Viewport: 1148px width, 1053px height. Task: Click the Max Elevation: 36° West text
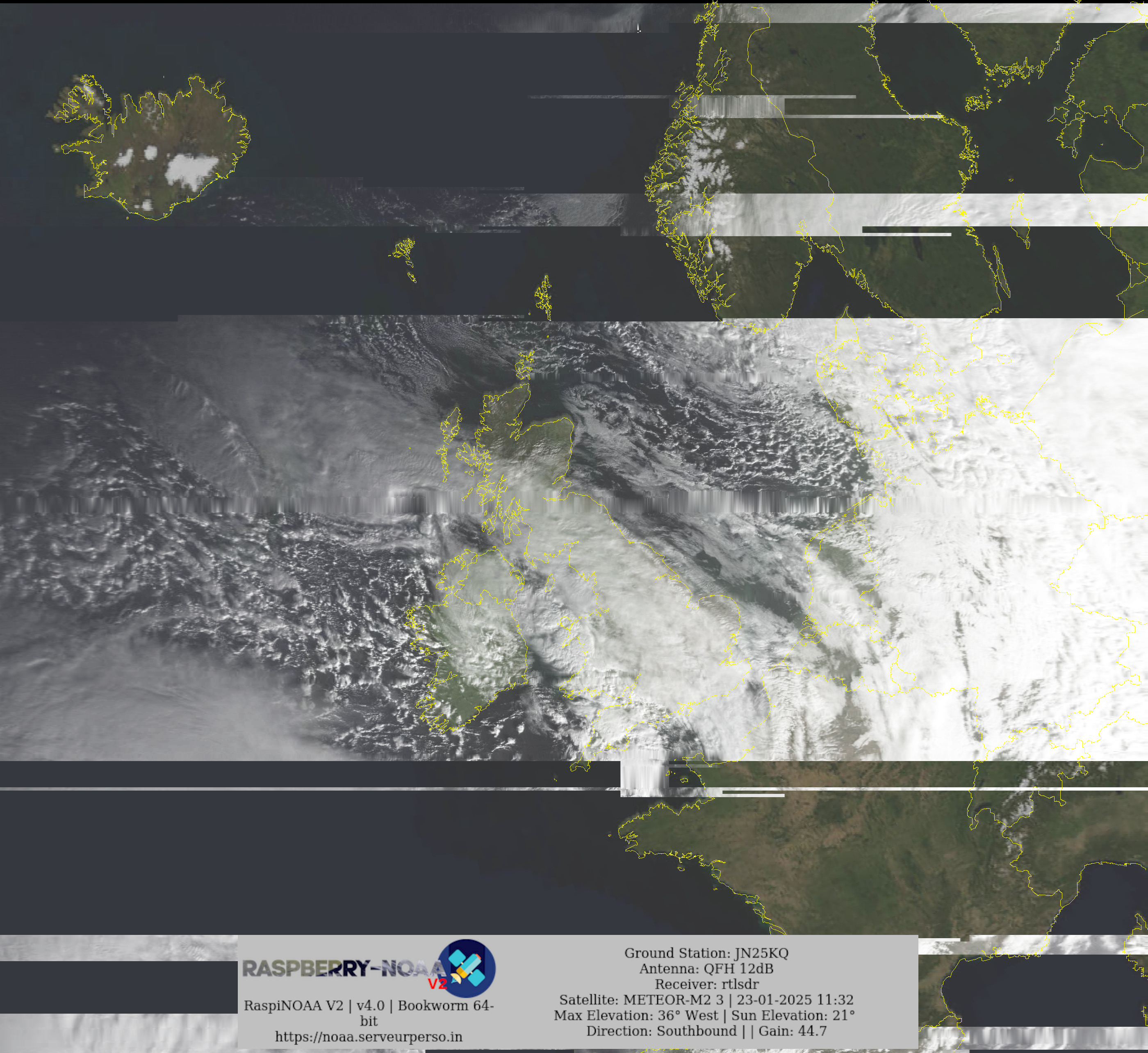click(637, 1015)
